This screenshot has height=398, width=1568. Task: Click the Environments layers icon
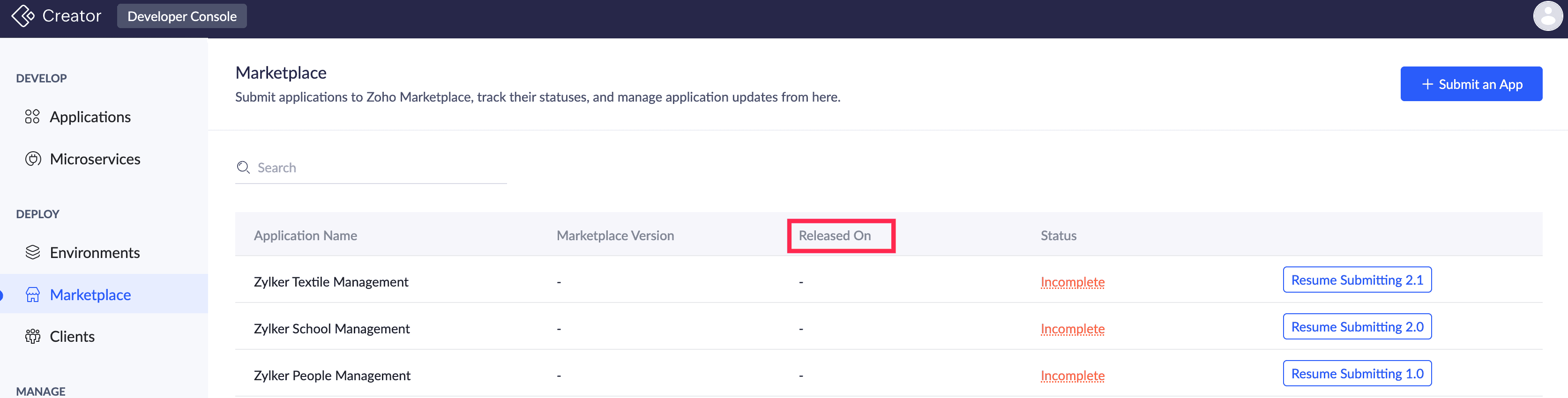pos(33,252)
